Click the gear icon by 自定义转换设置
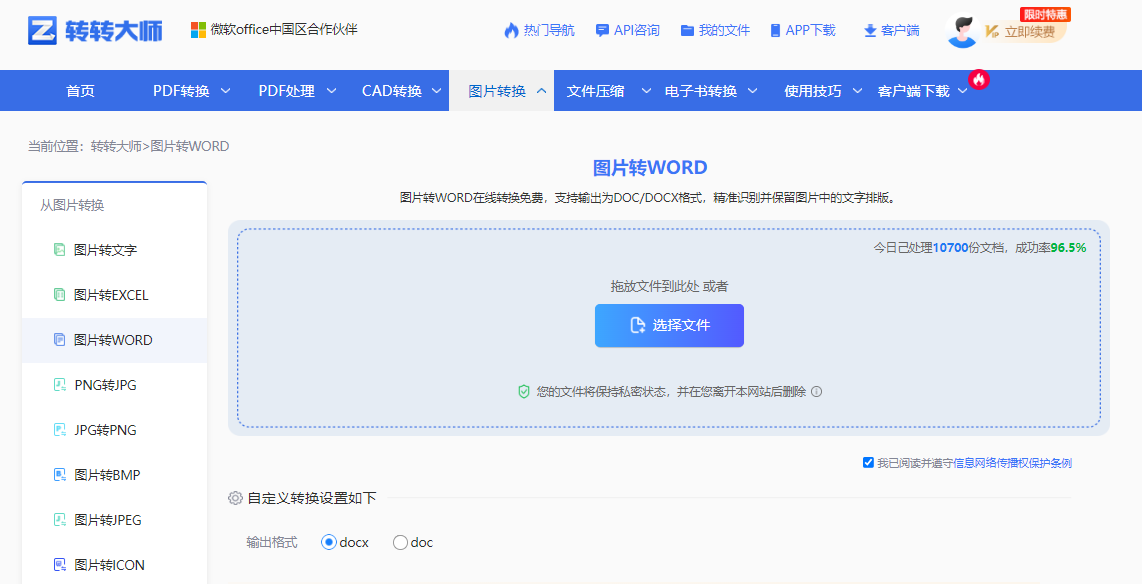This screenshot has width=1142, height=584. [235, 498]
